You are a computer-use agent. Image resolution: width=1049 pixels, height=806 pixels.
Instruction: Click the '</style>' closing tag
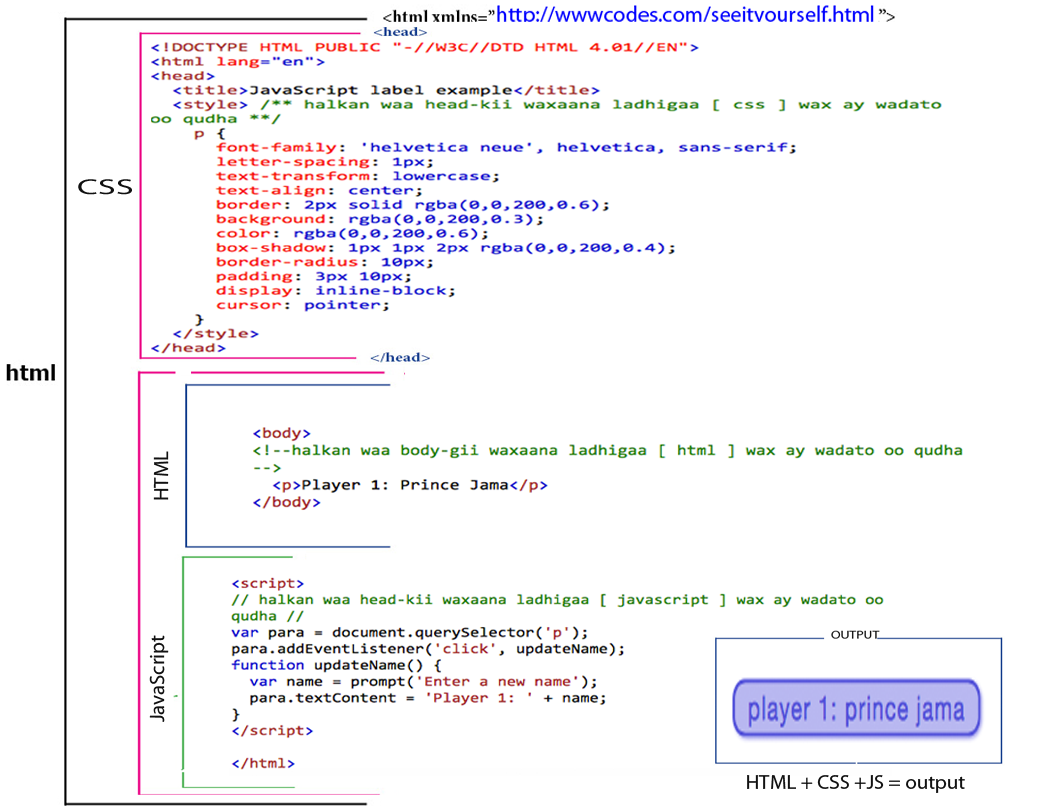(x=215, y=334)
